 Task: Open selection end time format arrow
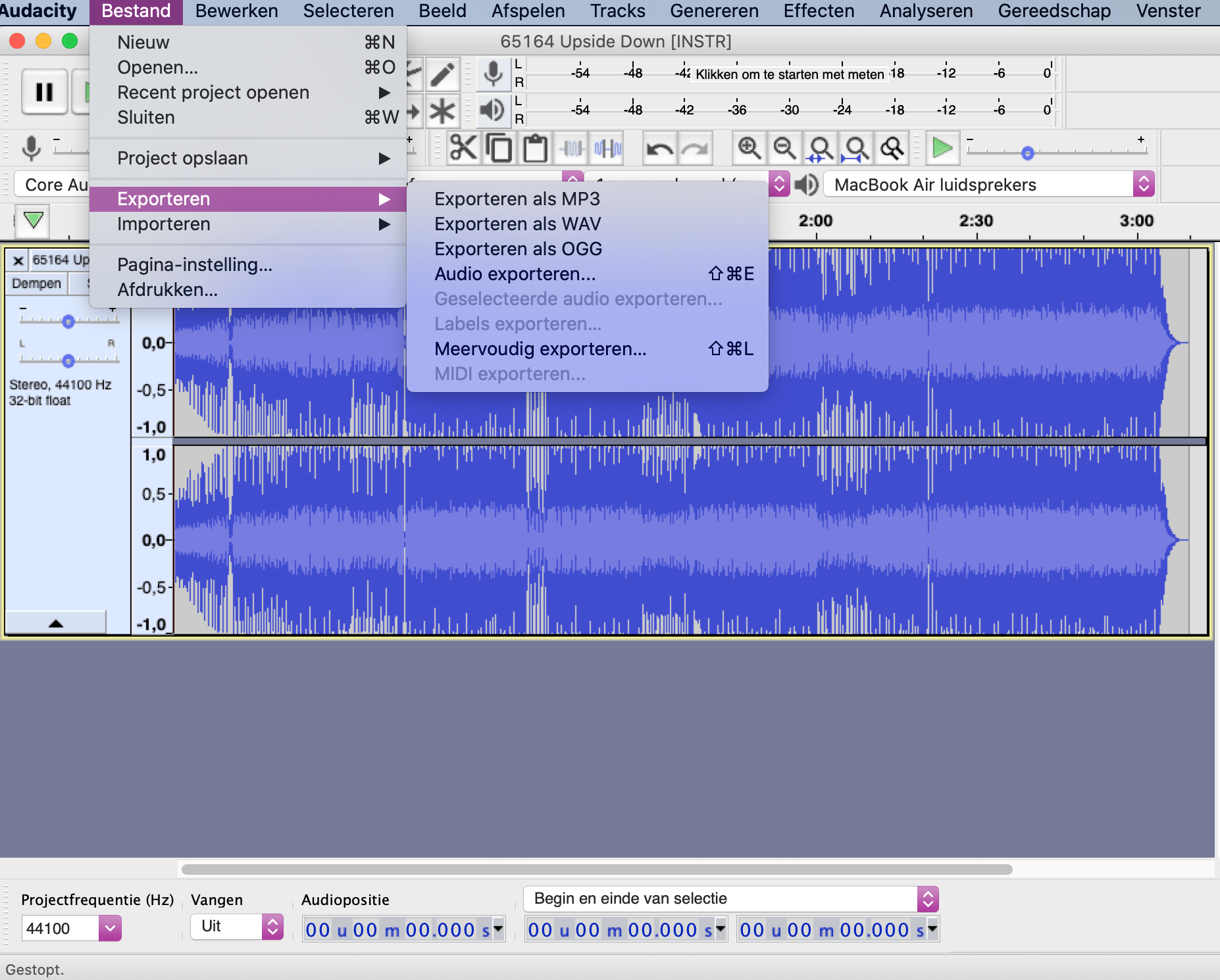point(932,929)
